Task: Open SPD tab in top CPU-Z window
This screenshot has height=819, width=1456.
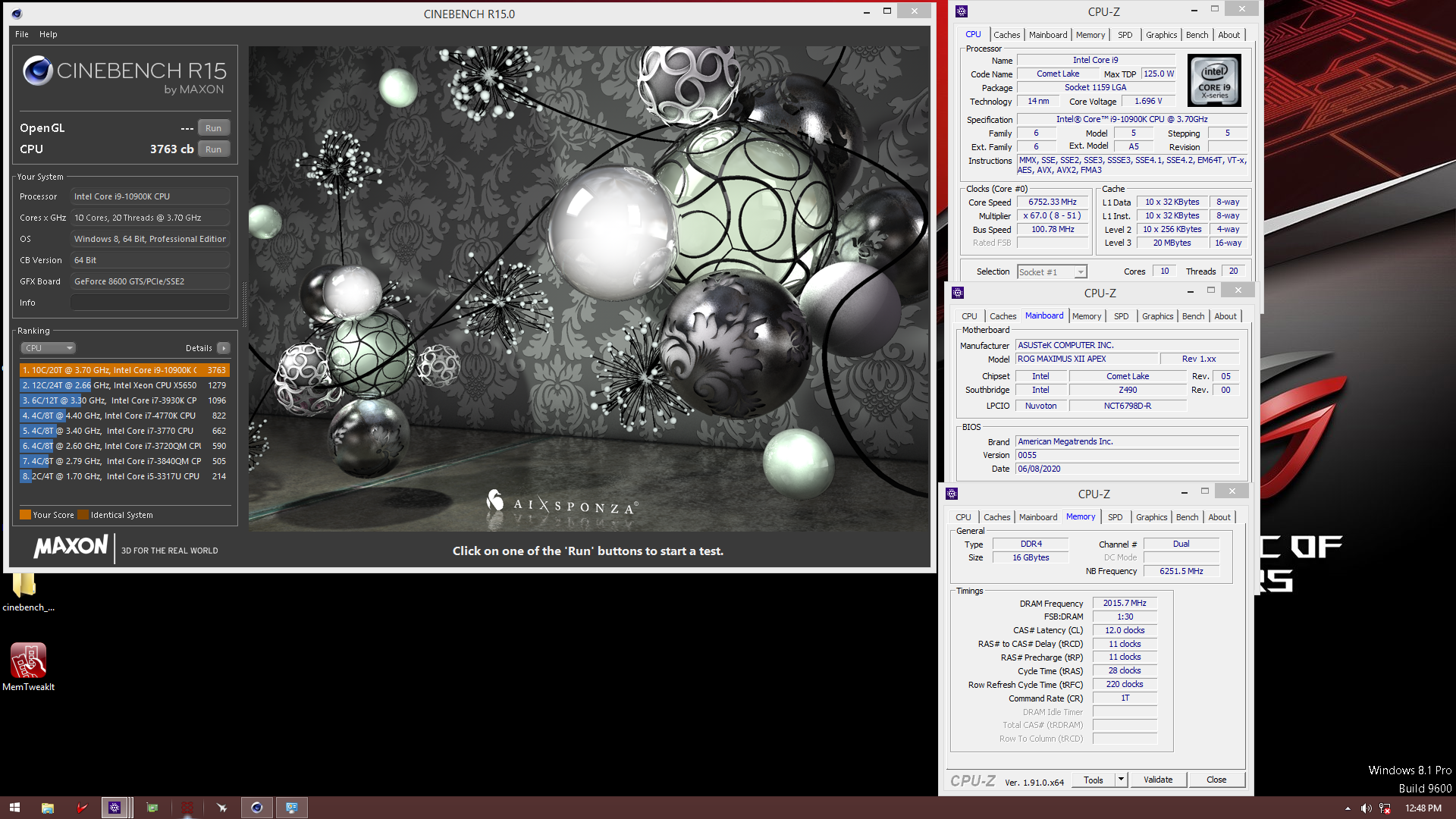Action: [1125, 35]
